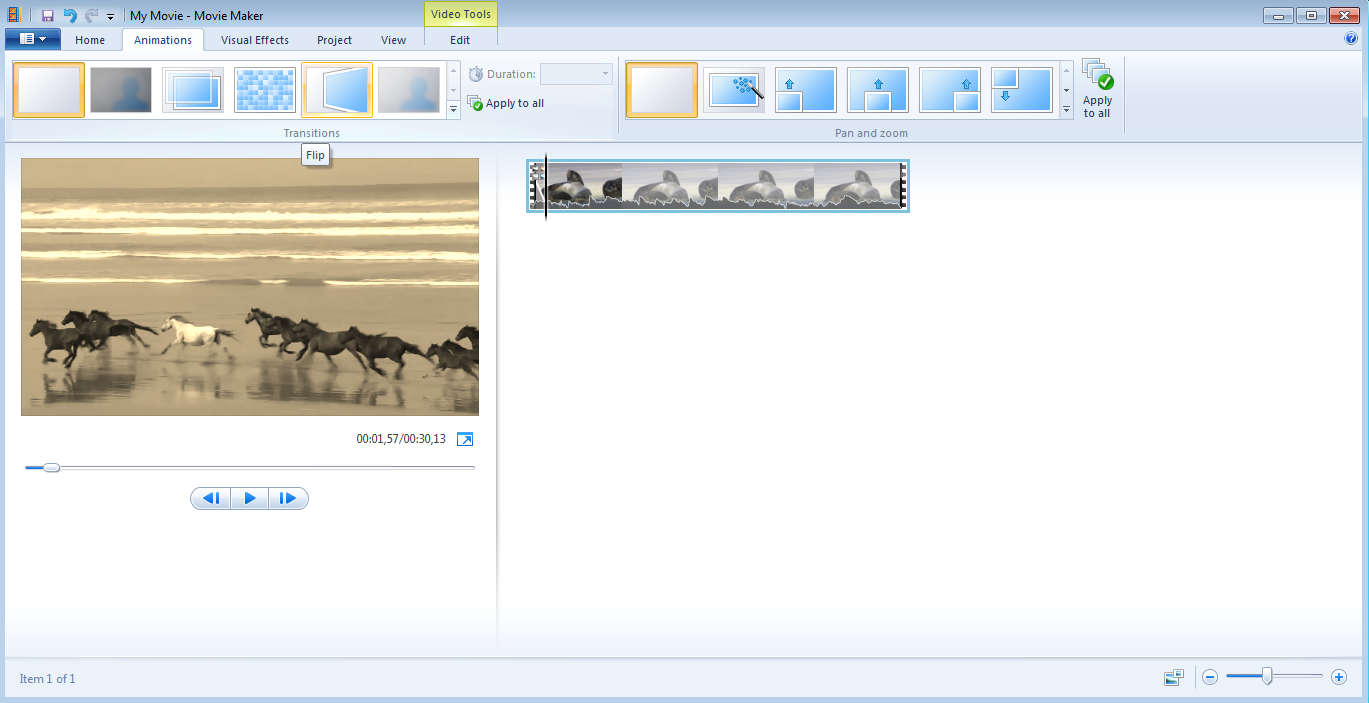Expand the Transitions gallery more arrow
This screenshot has height=703, width=1369.
[453, 108]
